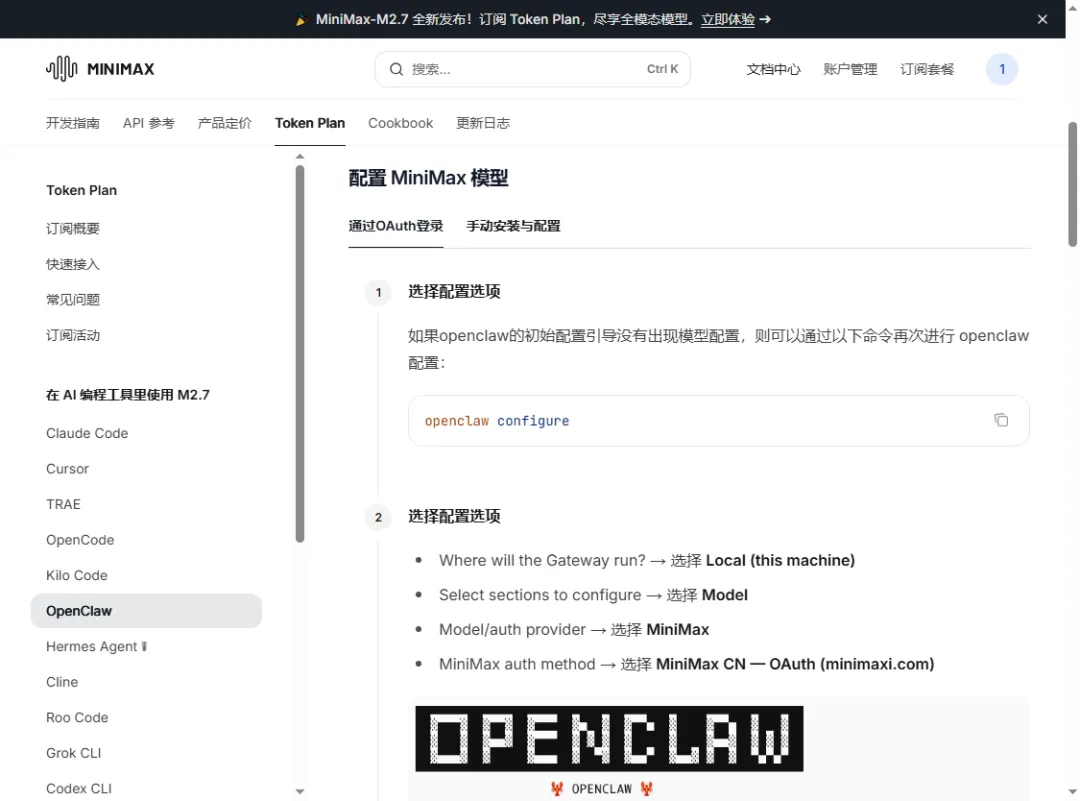1080x801 pixels.
Task: Click the sidebar scroll up arrow
Action: [300, 157]
